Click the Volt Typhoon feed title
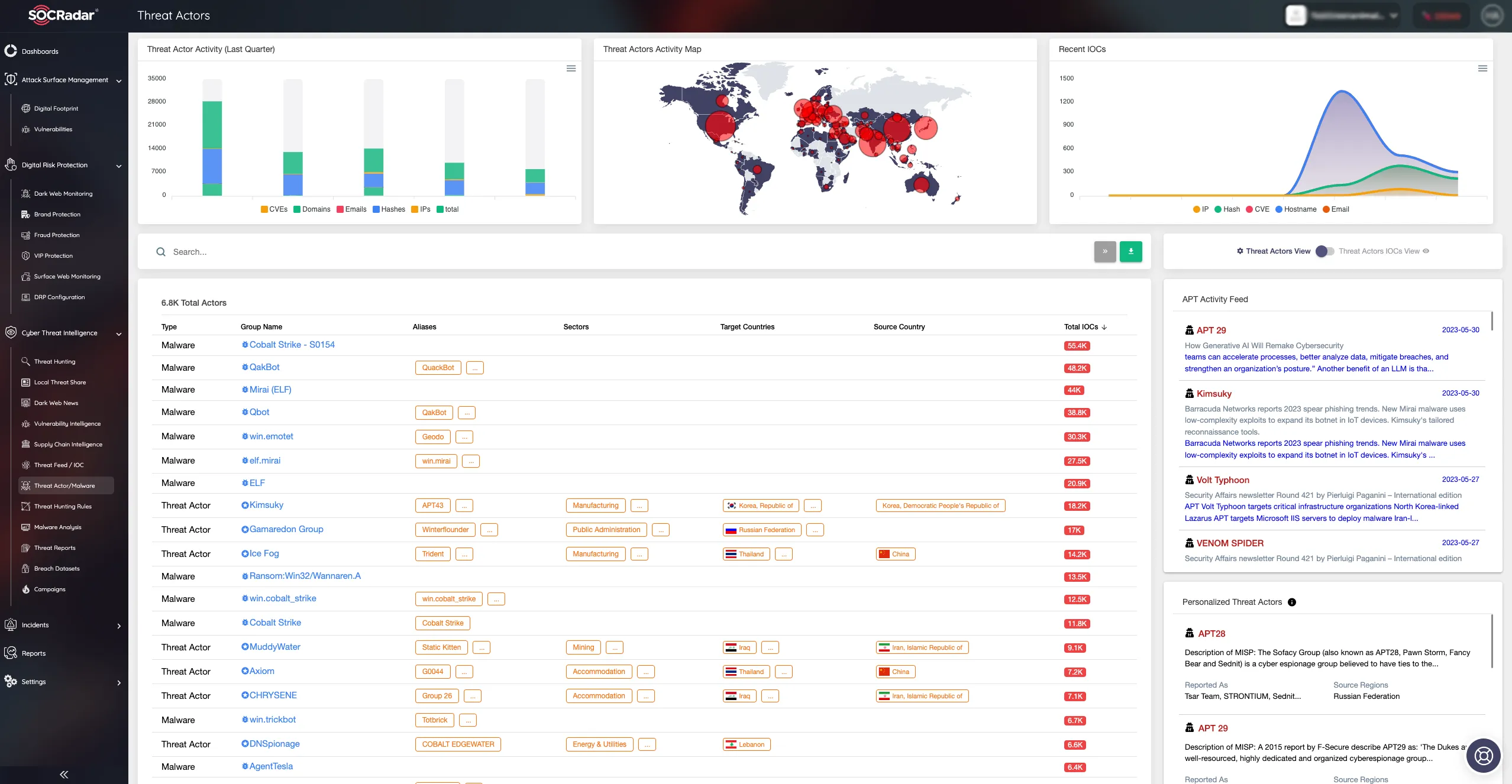 [1223, 480]
